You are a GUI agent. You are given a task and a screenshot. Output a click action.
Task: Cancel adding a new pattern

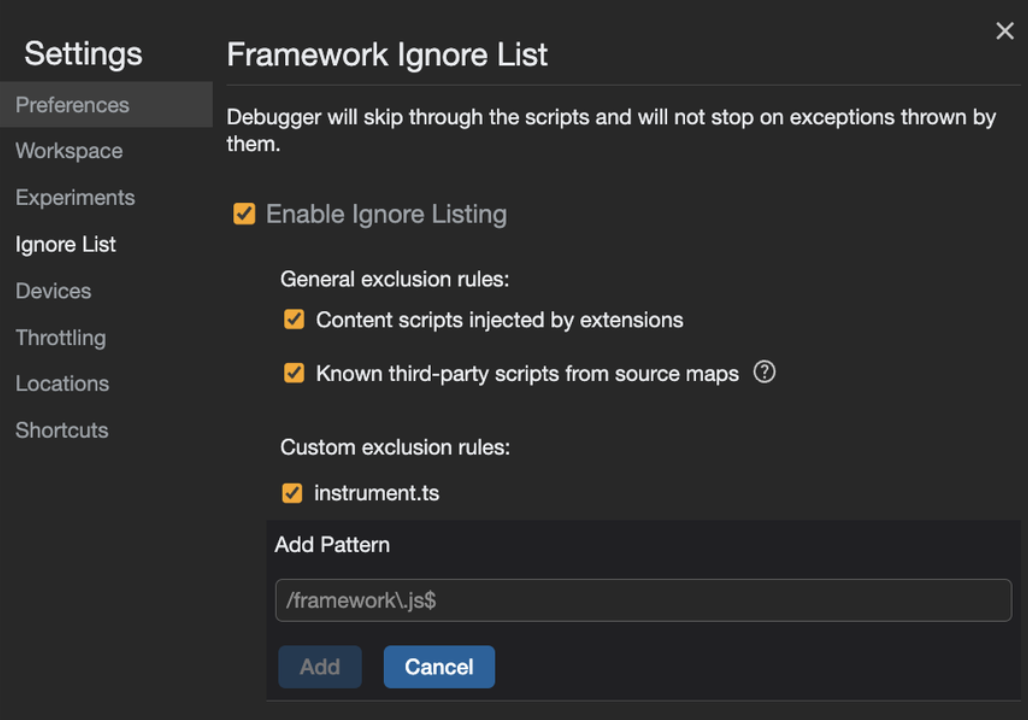[439, 667]
